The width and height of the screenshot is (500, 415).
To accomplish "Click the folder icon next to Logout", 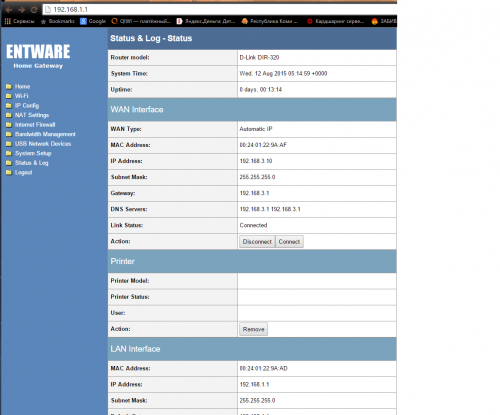I will tap(9, 173).
